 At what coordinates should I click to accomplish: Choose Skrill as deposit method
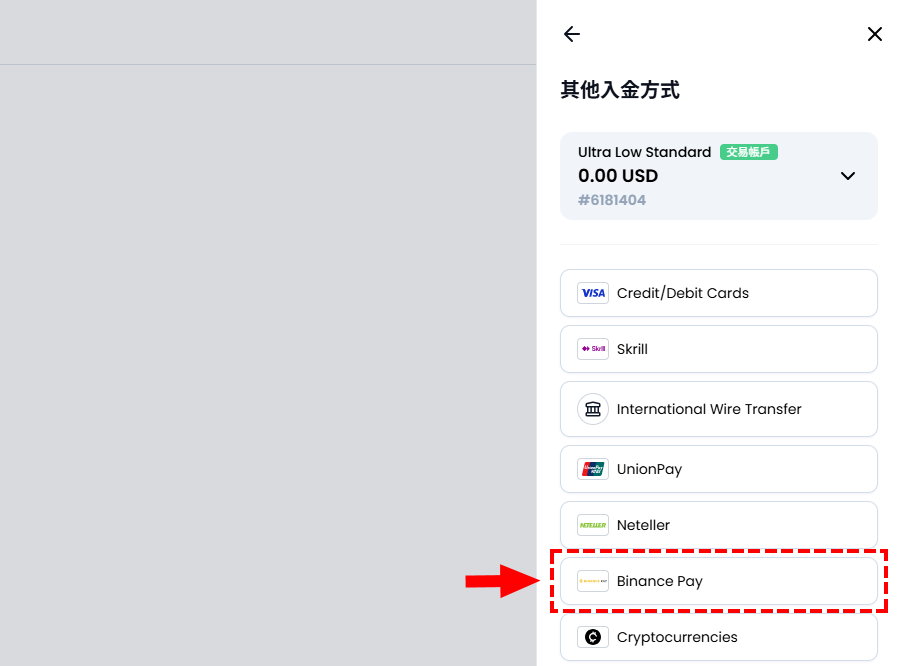pyautogui.click(x=632, y=349)
